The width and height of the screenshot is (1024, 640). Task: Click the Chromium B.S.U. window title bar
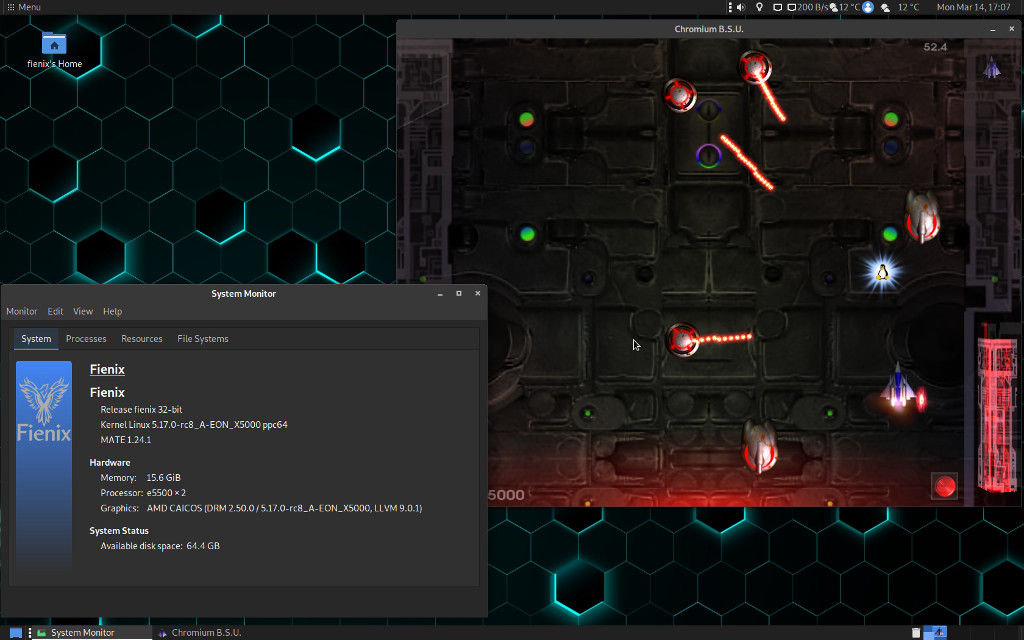[x=709, y=29]
